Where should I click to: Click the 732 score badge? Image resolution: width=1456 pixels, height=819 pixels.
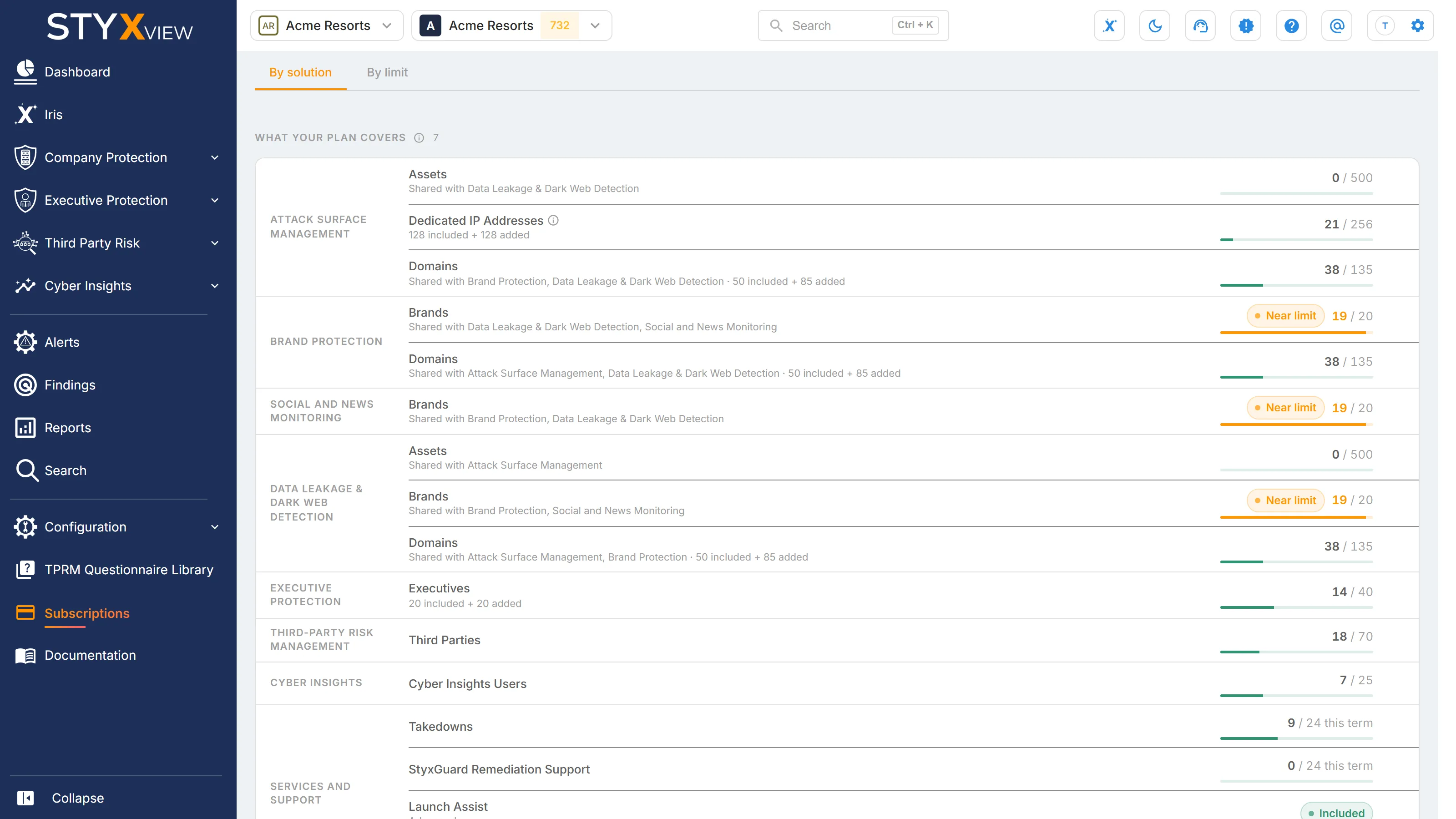point(559,25)
